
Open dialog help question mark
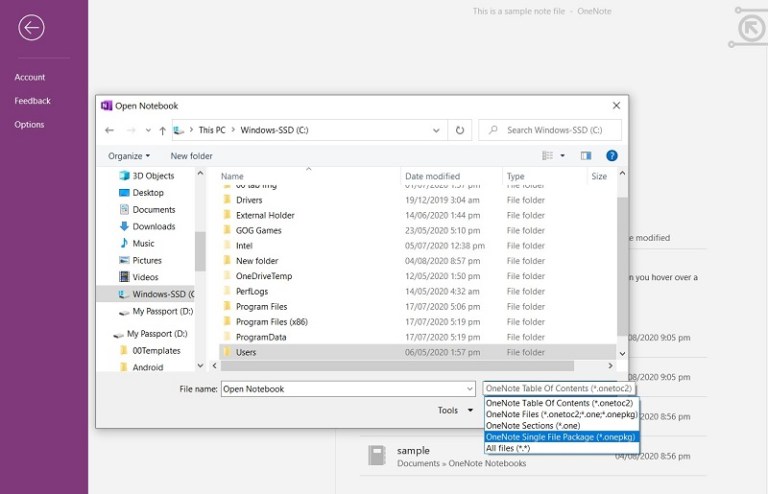612,156
